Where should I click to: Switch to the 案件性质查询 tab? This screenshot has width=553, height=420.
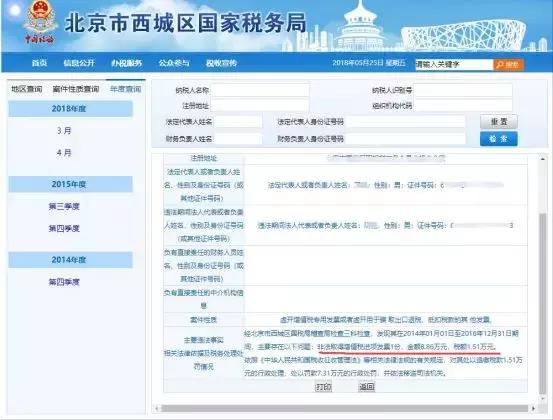click(76, 89)
